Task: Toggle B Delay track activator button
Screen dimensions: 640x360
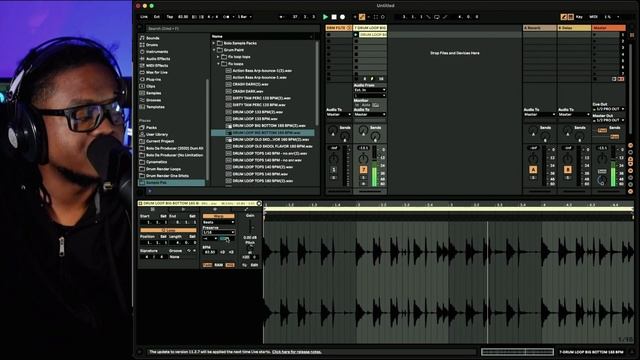Action: pyautogui.click(x=567, y=169)
